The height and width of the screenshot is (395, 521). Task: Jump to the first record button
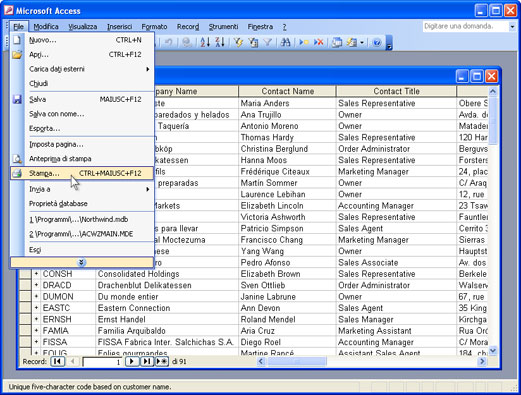(x=57, y=362)
